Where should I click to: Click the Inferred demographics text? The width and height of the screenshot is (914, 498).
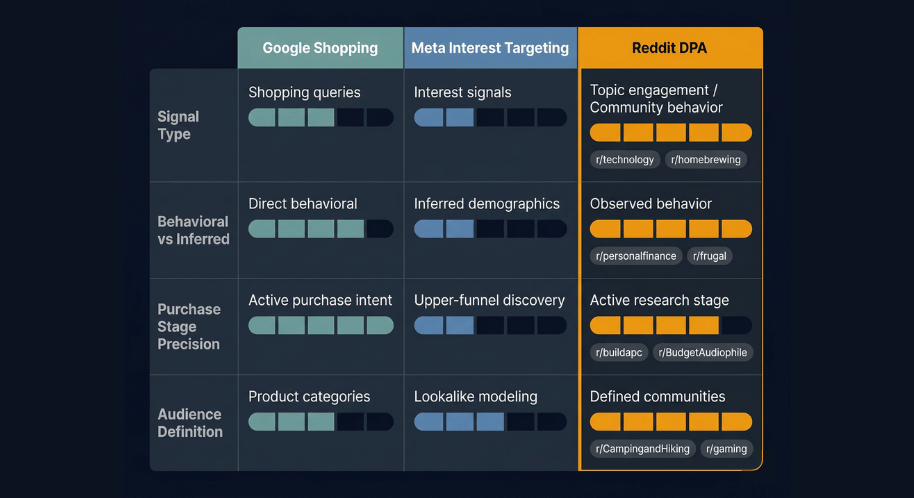point(487,204)
